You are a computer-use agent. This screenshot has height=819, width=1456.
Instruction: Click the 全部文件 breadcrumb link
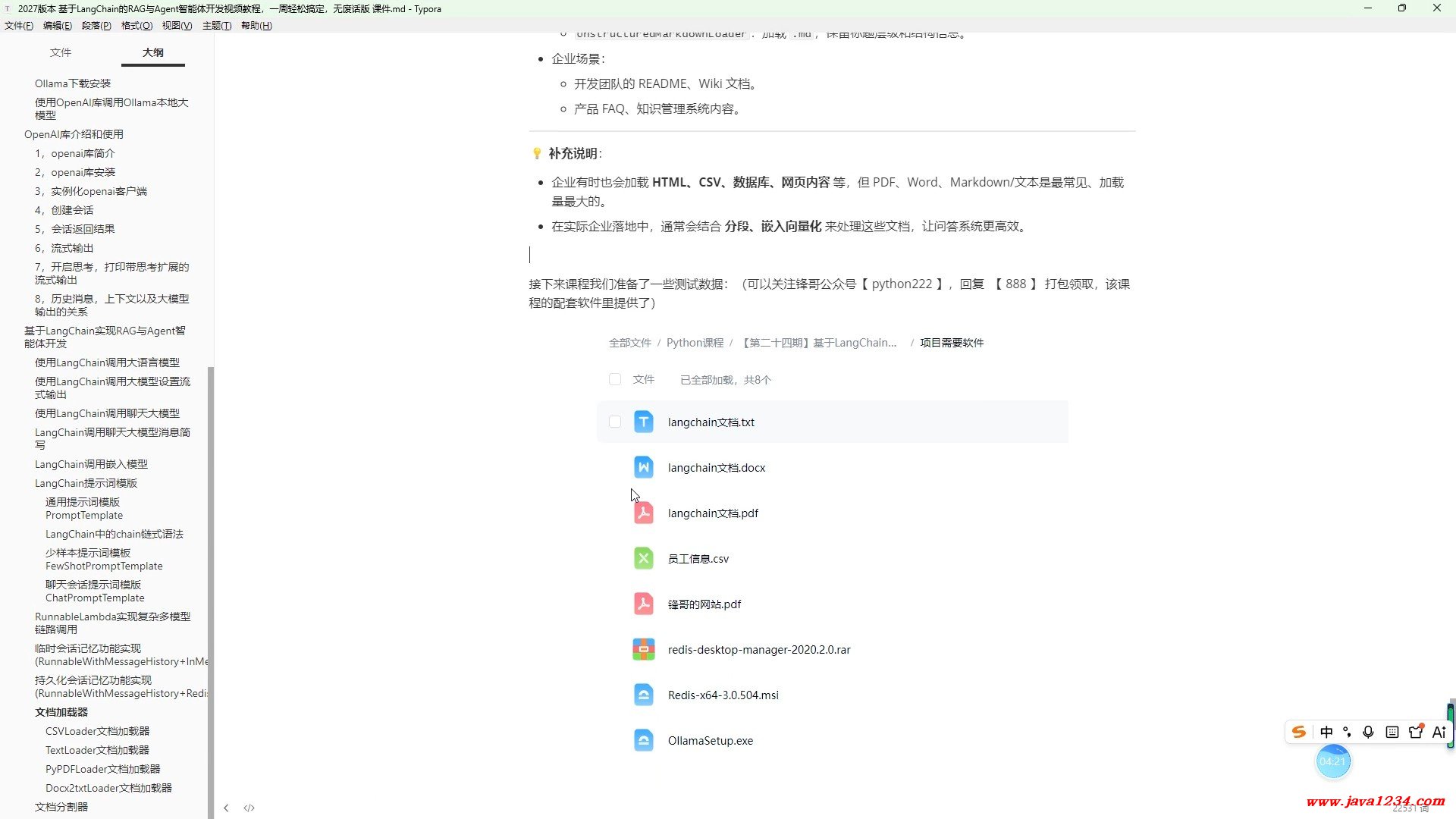pyautogui.click(x=629, y=343)
